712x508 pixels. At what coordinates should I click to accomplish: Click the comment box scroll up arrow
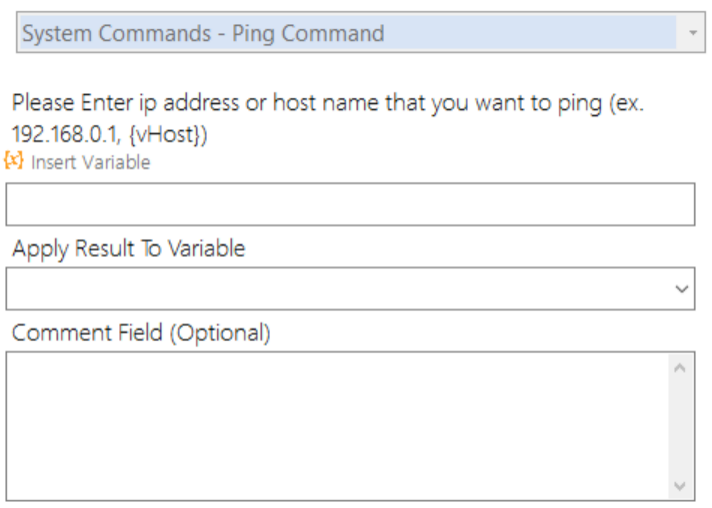[x=680, y=368]
